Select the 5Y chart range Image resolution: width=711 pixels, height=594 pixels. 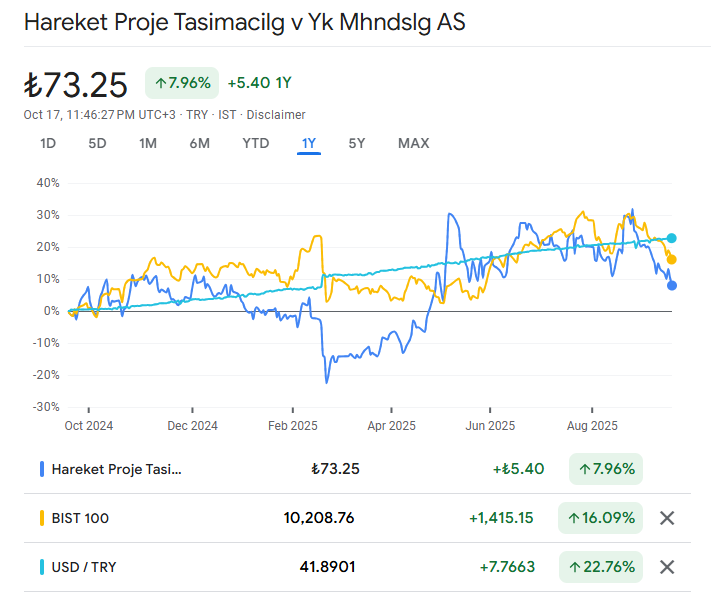tap(357, 143)
